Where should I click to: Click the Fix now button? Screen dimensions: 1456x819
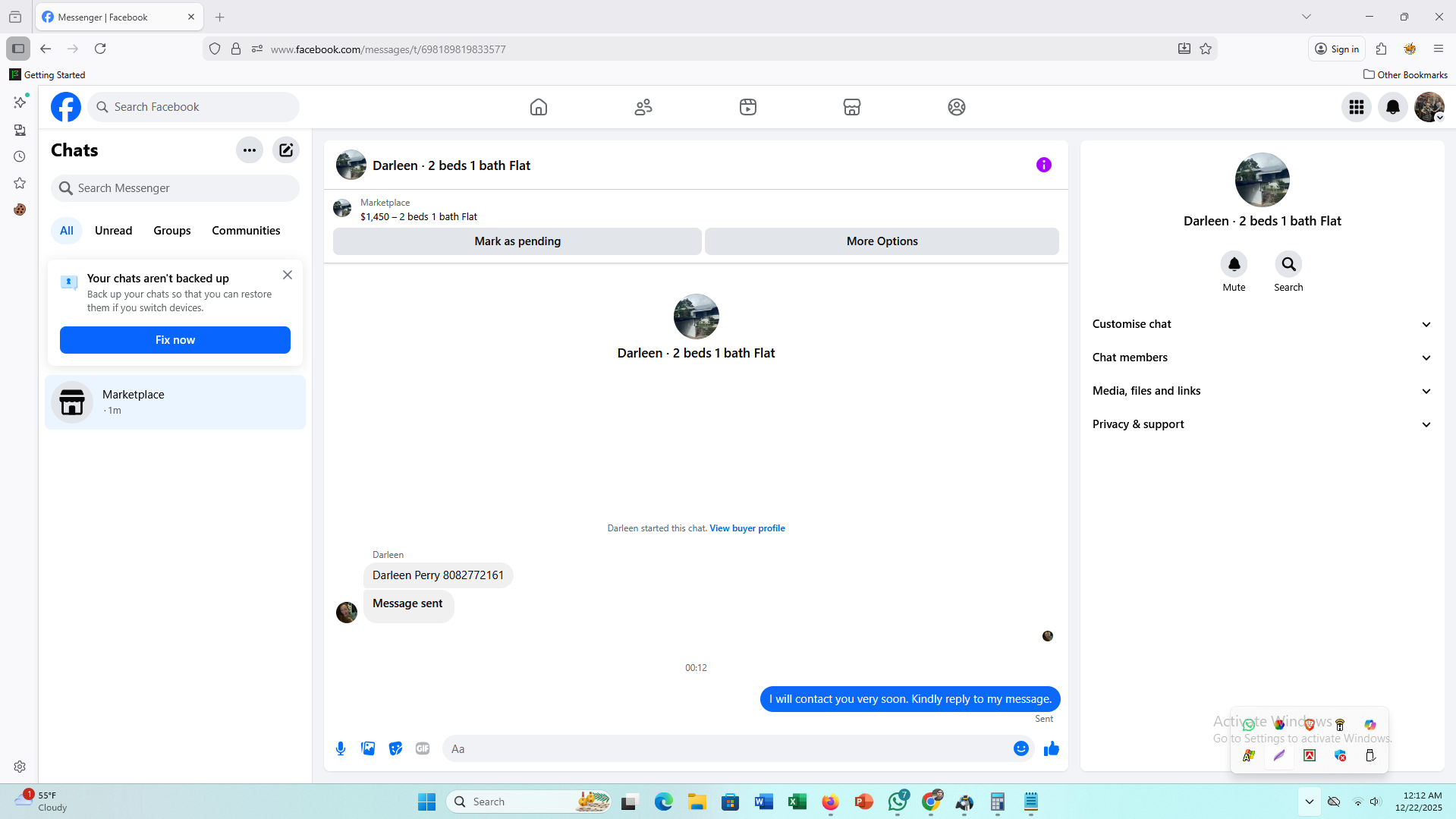pos(175,340)
